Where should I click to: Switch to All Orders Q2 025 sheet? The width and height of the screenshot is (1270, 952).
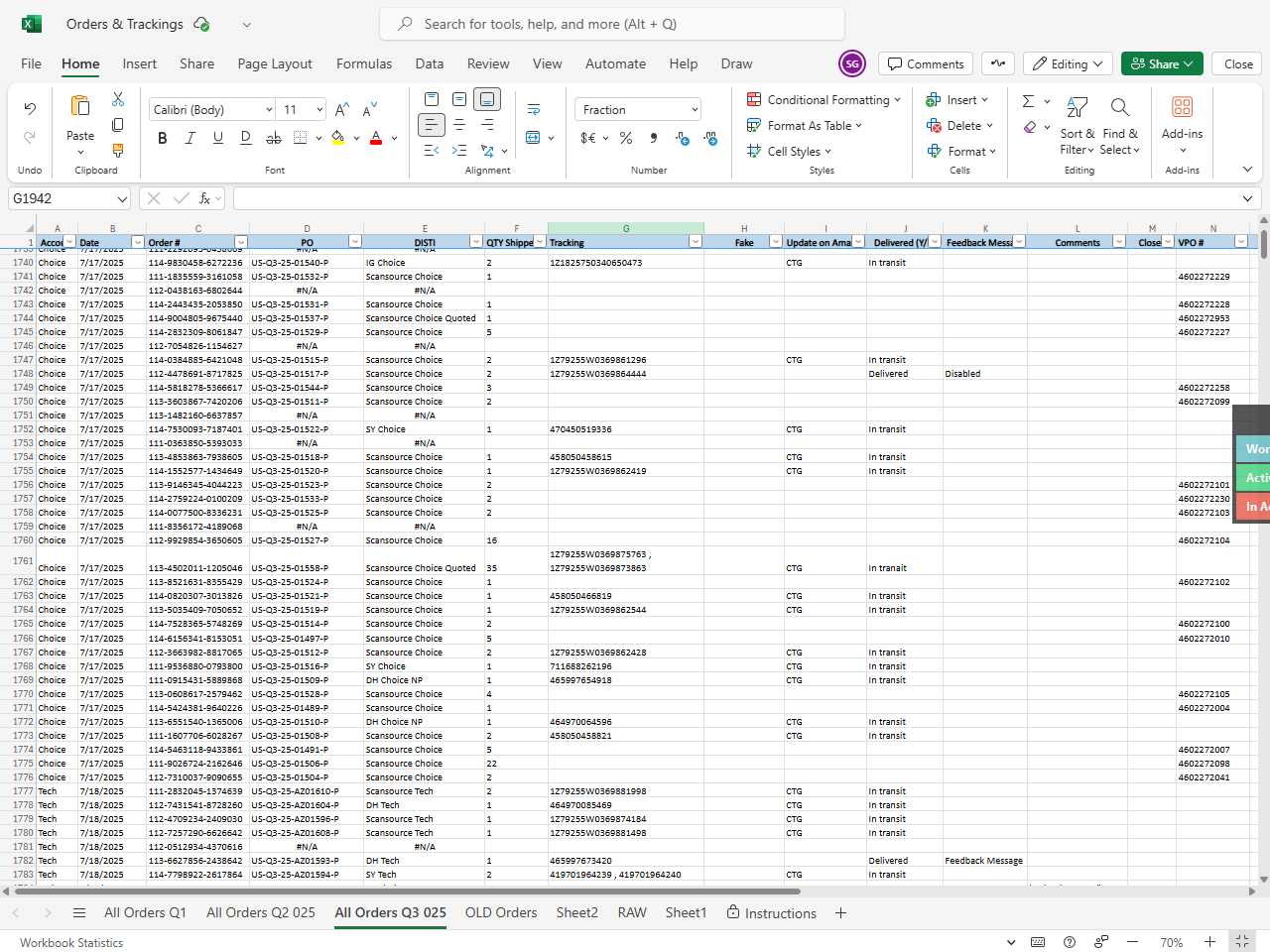[x=261, y=912]
